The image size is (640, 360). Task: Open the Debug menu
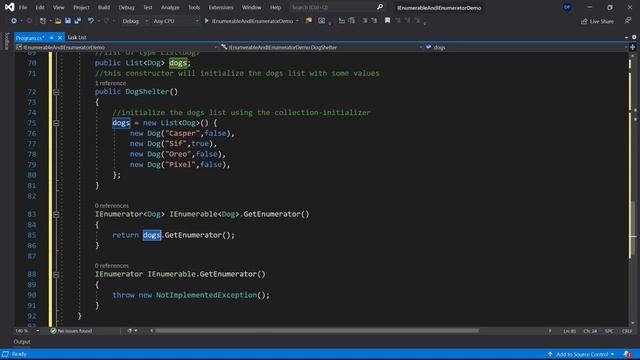[x=126, y=7]
